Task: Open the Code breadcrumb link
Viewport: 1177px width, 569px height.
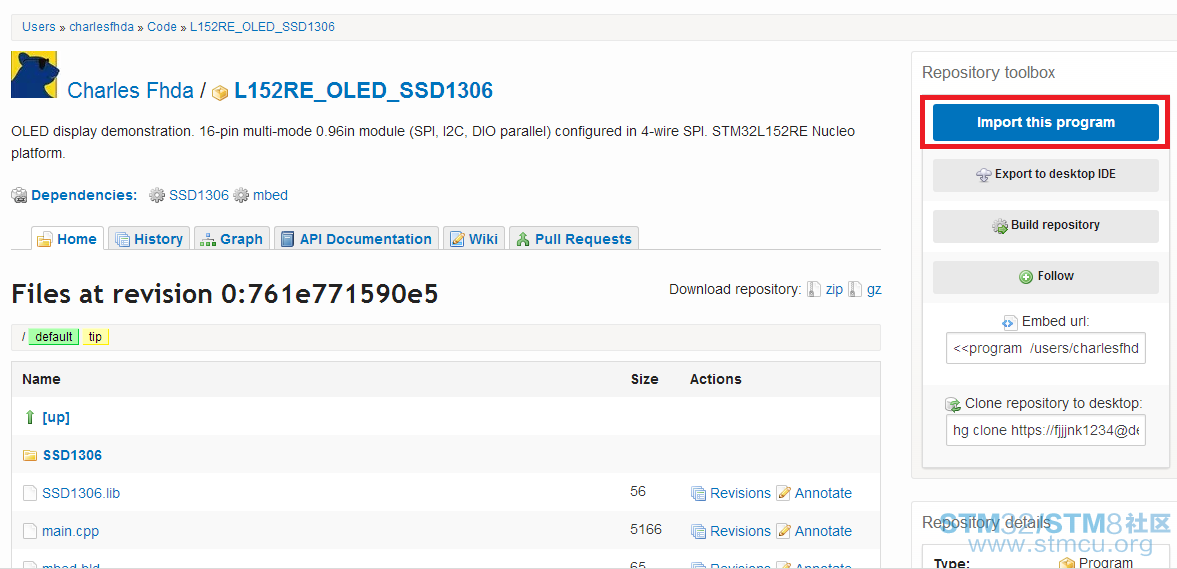Action: coord(161,27)
